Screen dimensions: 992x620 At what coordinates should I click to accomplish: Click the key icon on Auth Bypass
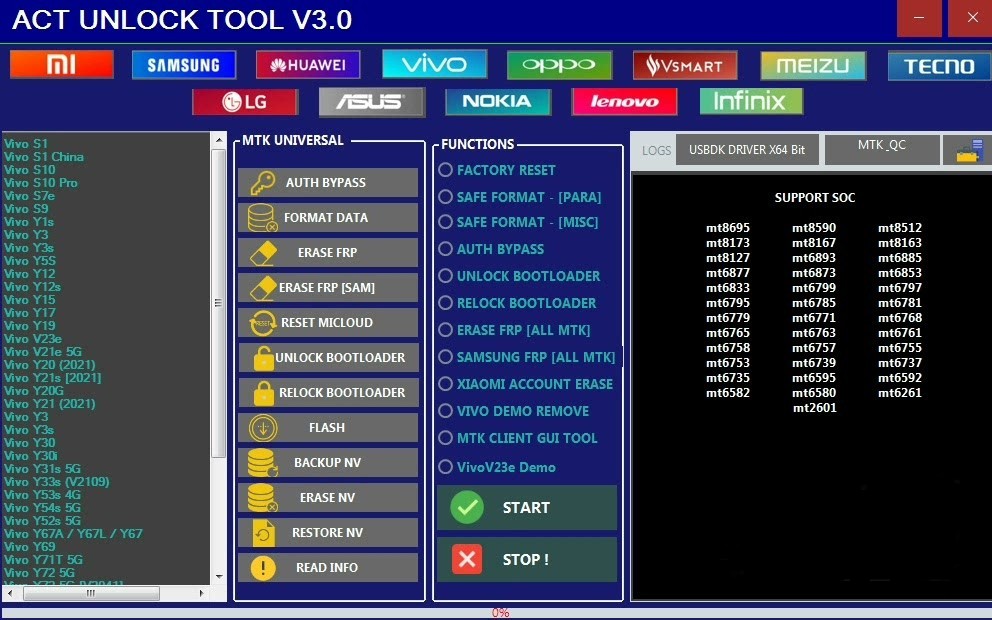(x=263, y=183)
